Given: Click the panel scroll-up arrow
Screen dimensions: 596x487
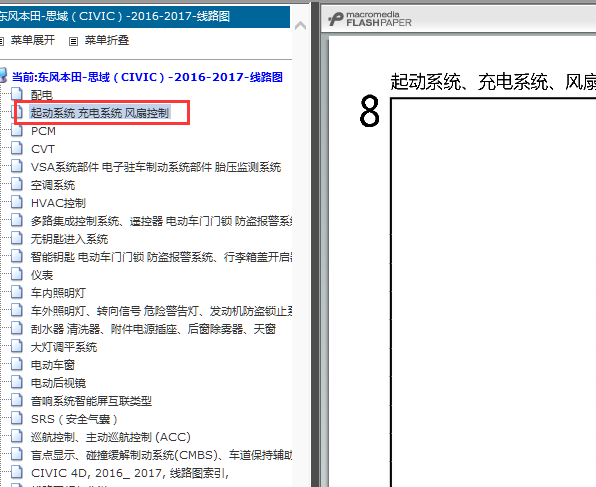Looking at the screenshot, I should (x=300, y=26).
